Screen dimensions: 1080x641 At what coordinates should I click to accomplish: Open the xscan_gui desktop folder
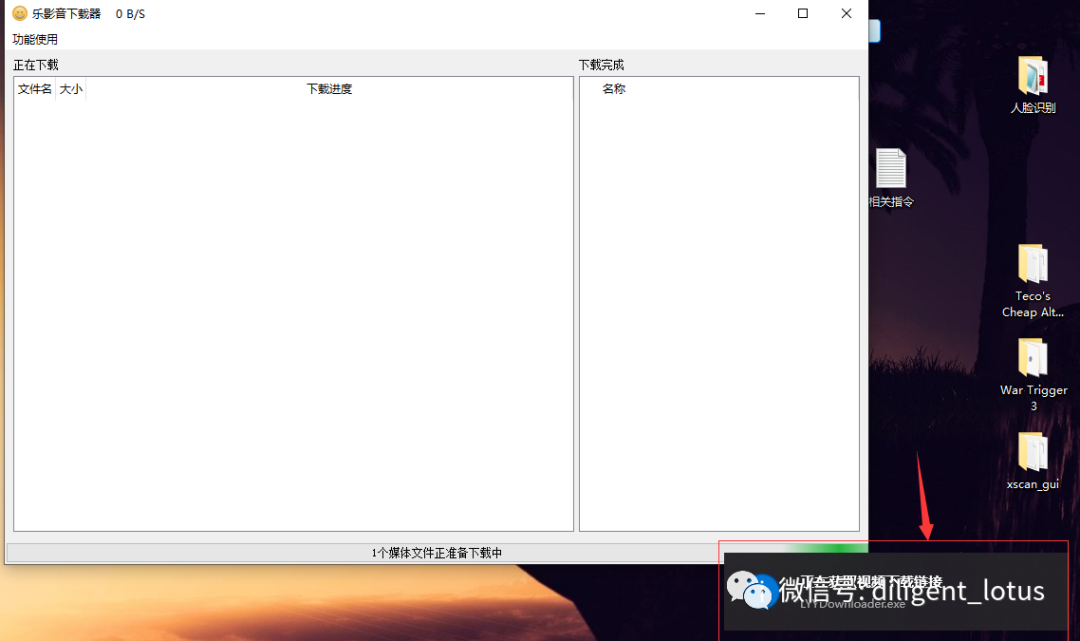coord(1032,461)
